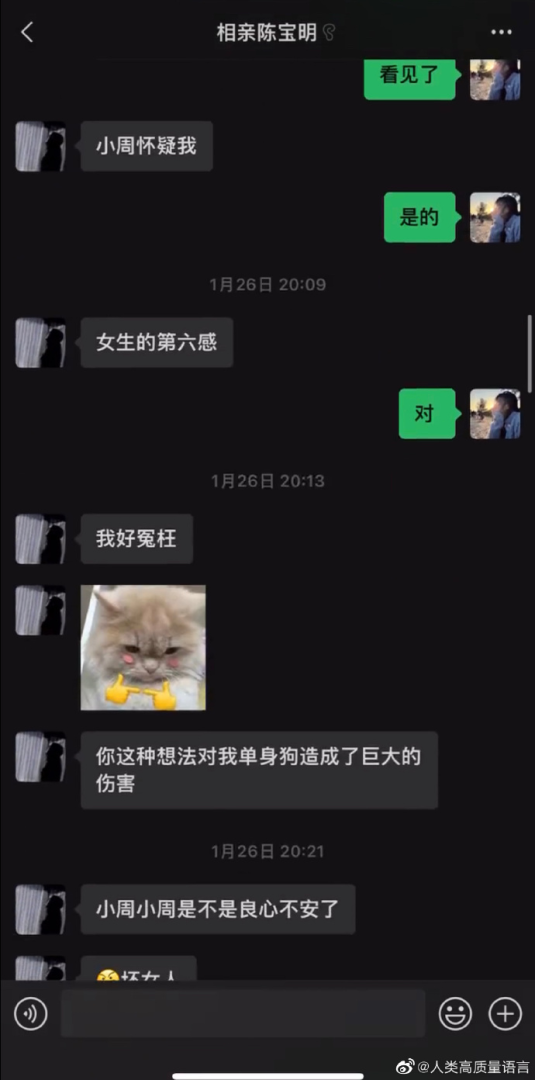Switch to voice input mode
Viewport: 535px width, 1080px height.
click(31, 1013)
